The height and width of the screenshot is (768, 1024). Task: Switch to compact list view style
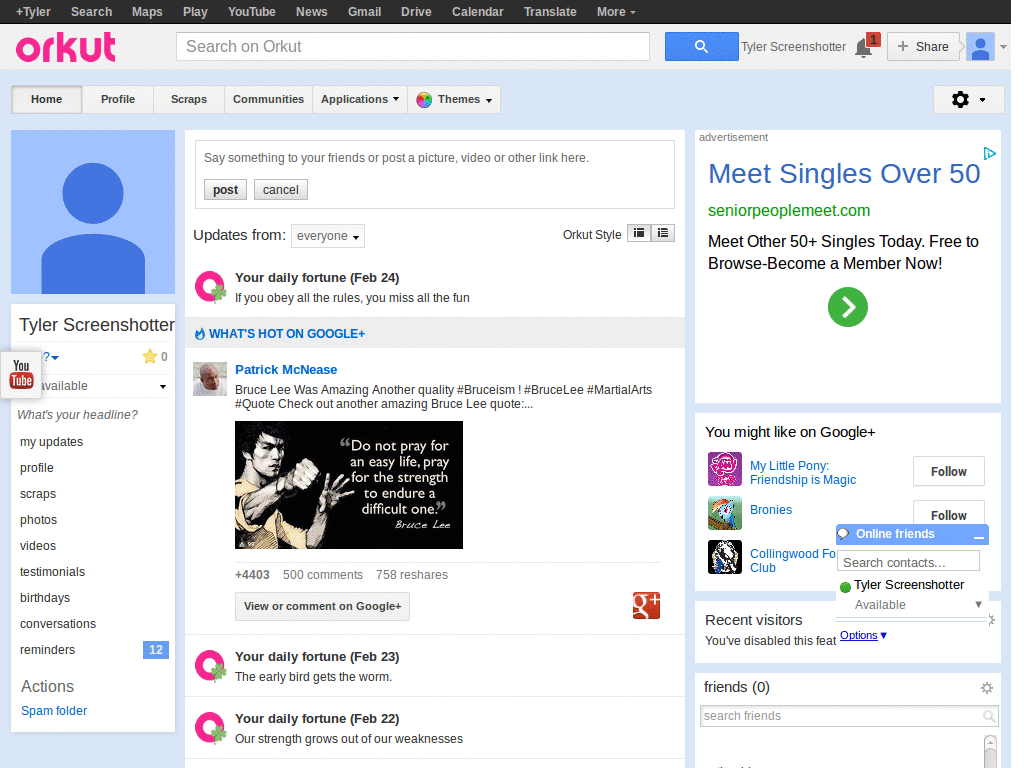pos(639,233)
